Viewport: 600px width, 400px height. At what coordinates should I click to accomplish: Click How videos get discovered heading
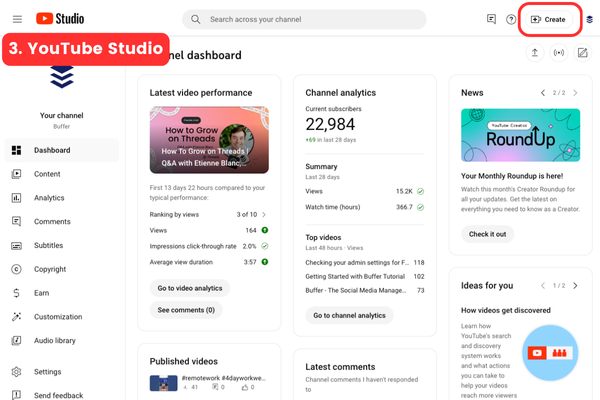click(x=505, y=310)
